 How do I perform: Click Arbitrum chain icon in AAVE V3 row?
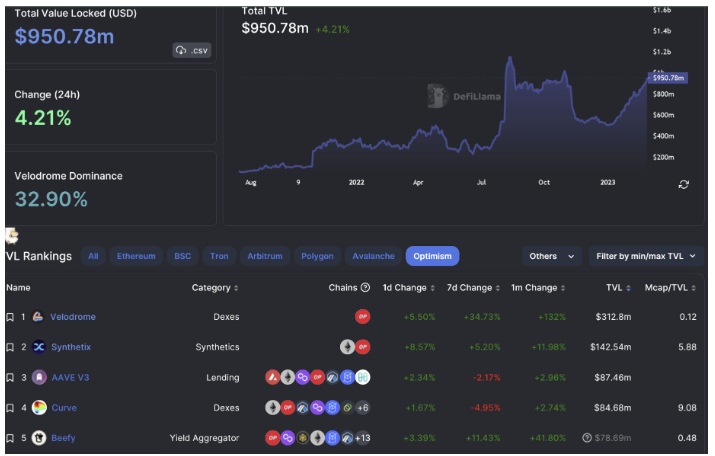[332, 377]
